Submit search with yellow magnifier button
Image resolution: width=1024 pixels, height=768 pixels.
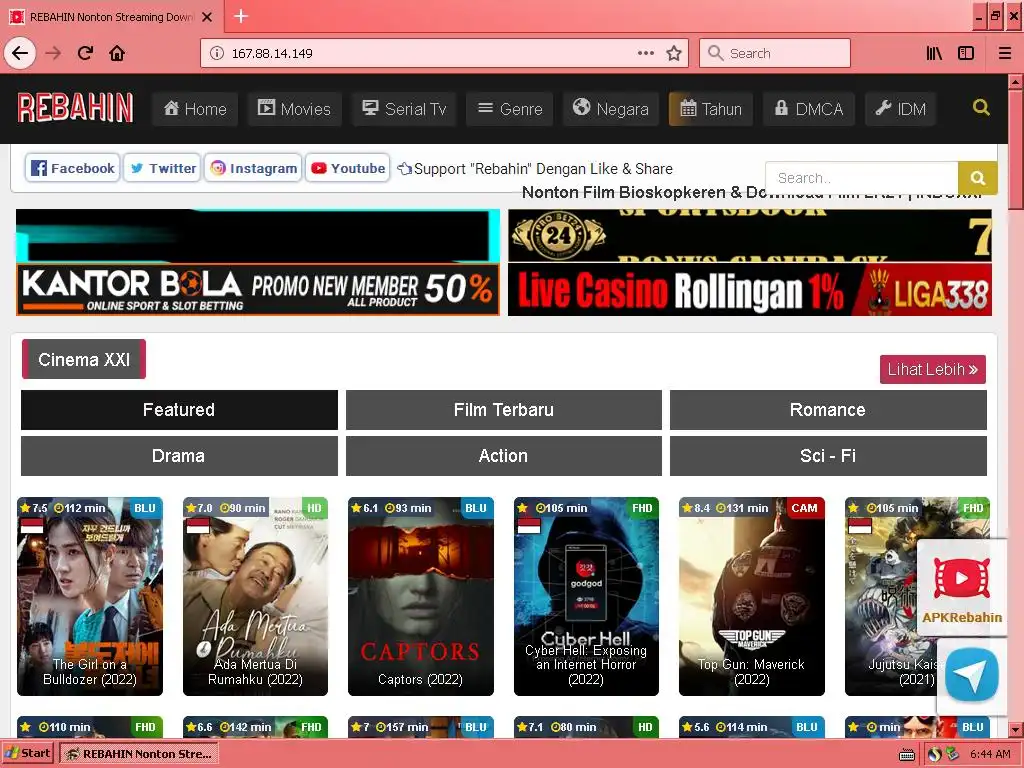point(977,178)
